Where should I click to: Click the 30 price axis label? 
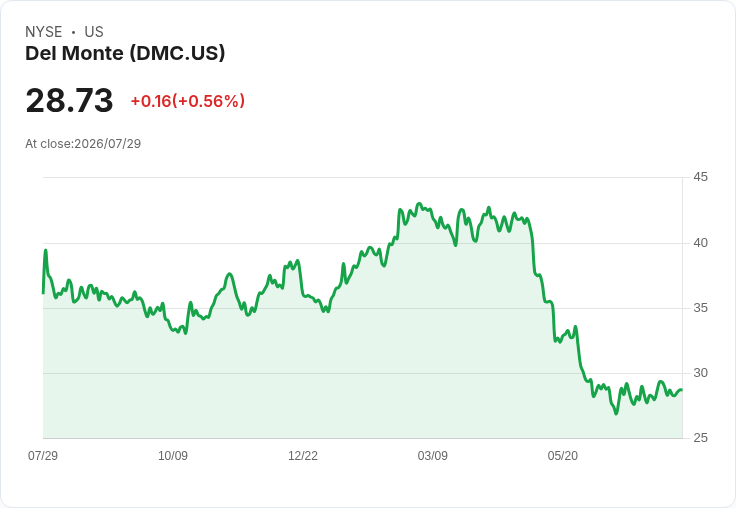(x=700, y=373)
